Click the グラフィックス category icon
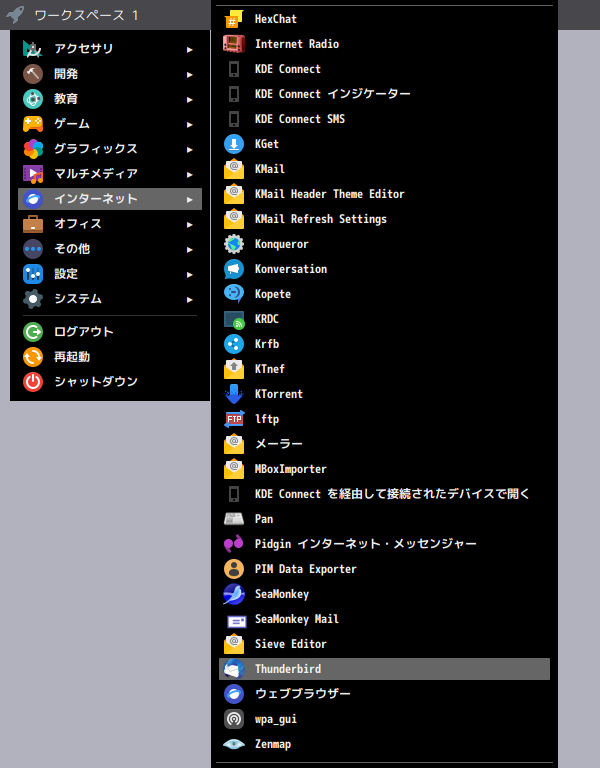600x768 pixels. click(x=33, y=149)
